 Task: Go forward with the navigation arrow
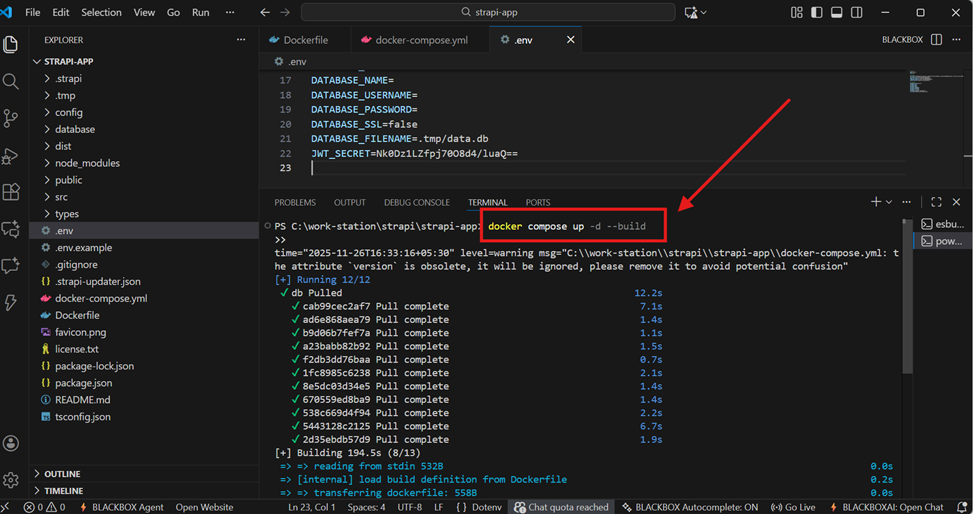pos(285,12)
